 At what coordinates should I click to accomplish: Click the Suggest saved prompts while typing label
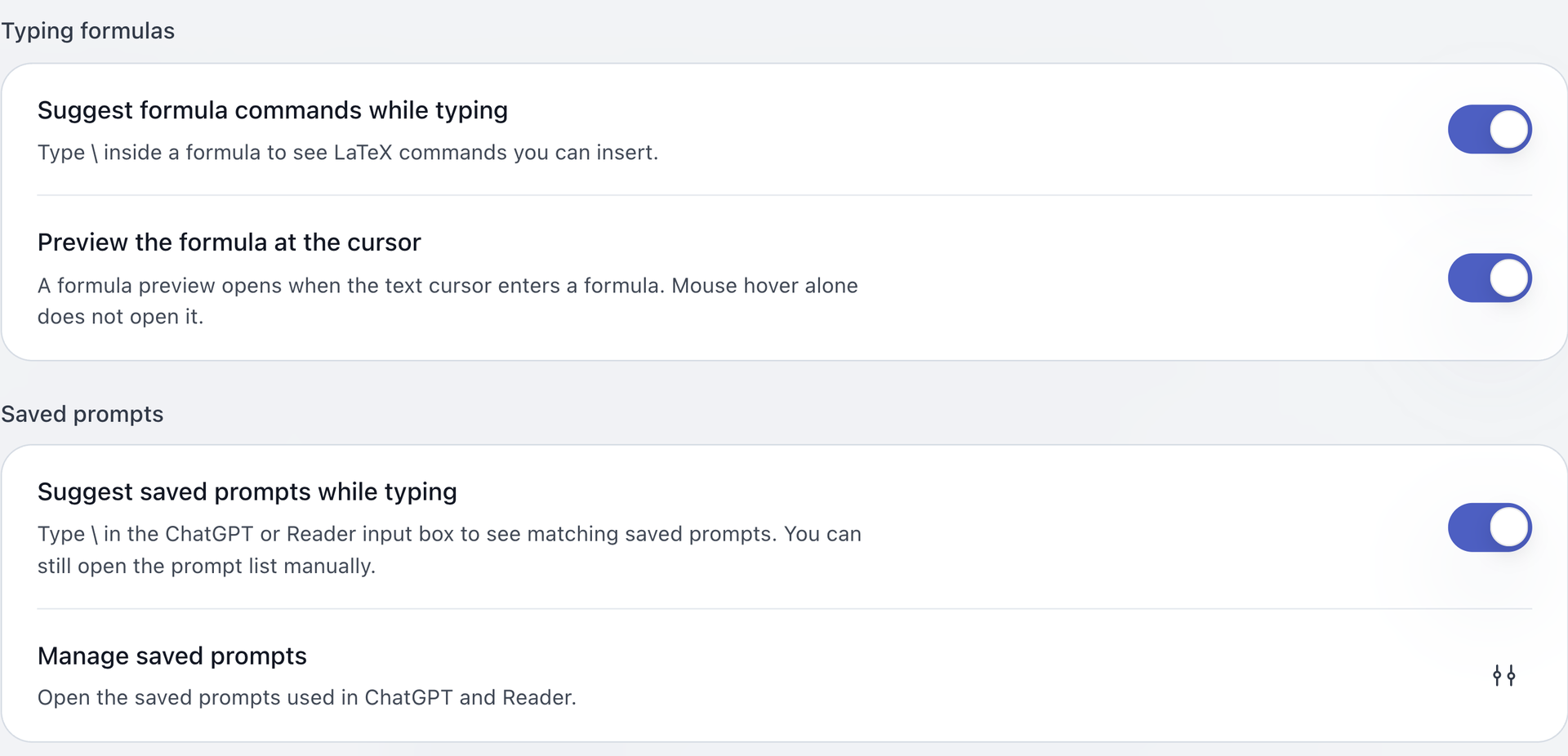pyautogui.click(x=247, y=491)
